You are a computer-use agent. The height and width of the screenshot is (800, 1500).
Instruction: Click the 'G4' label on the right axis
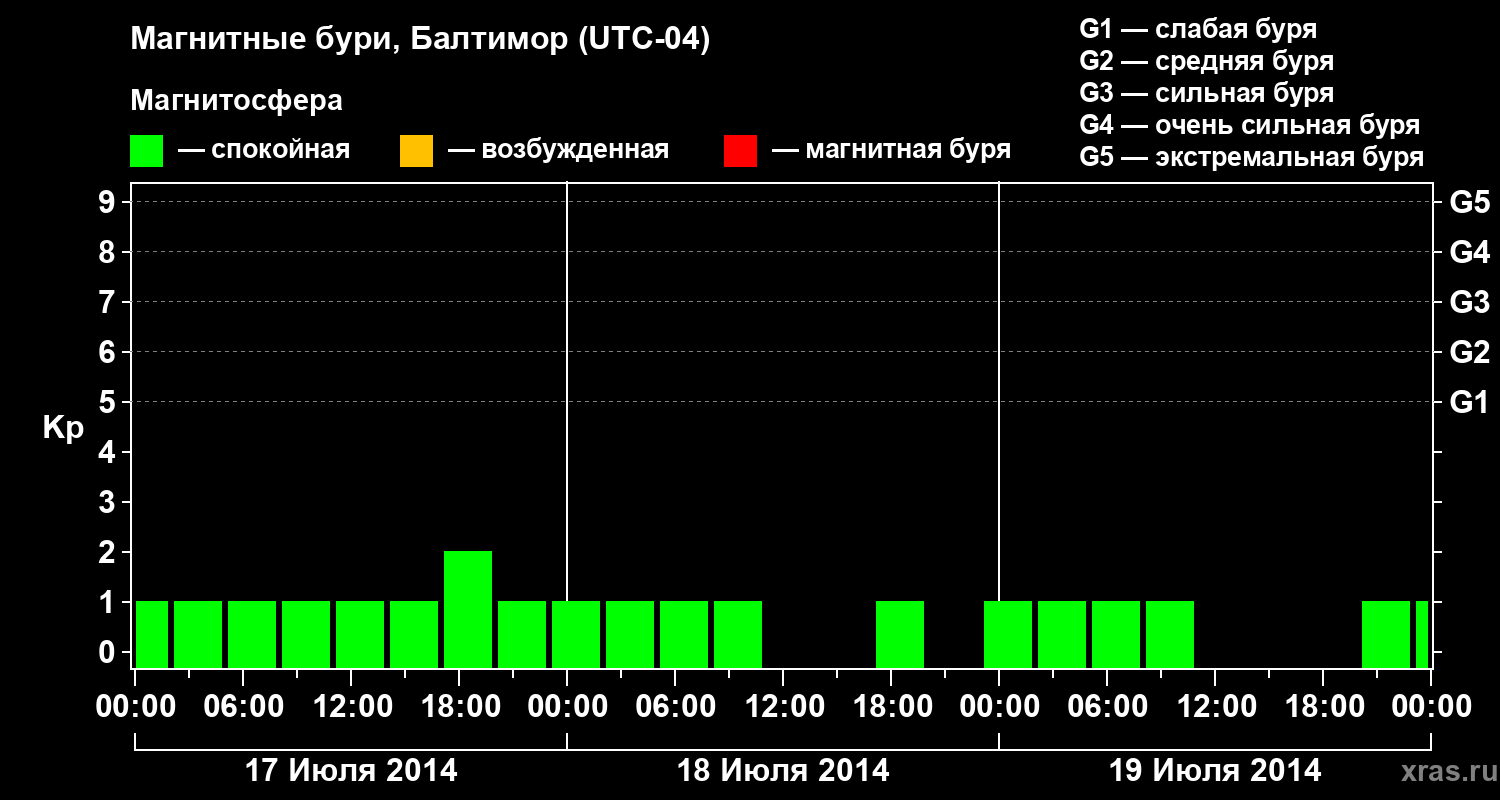1470,252
